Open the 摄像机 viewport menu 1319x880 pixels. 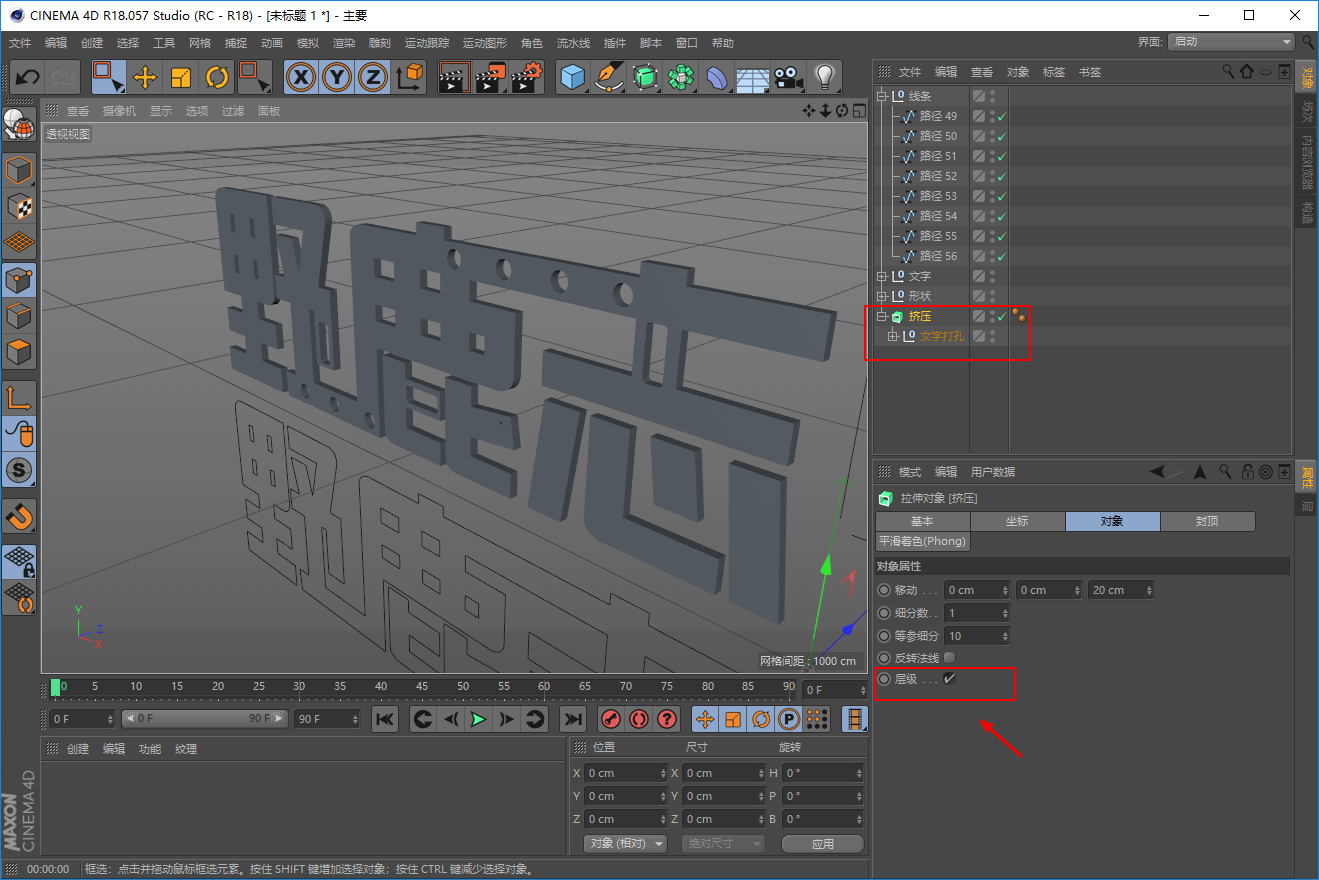(x=119, y=111)
